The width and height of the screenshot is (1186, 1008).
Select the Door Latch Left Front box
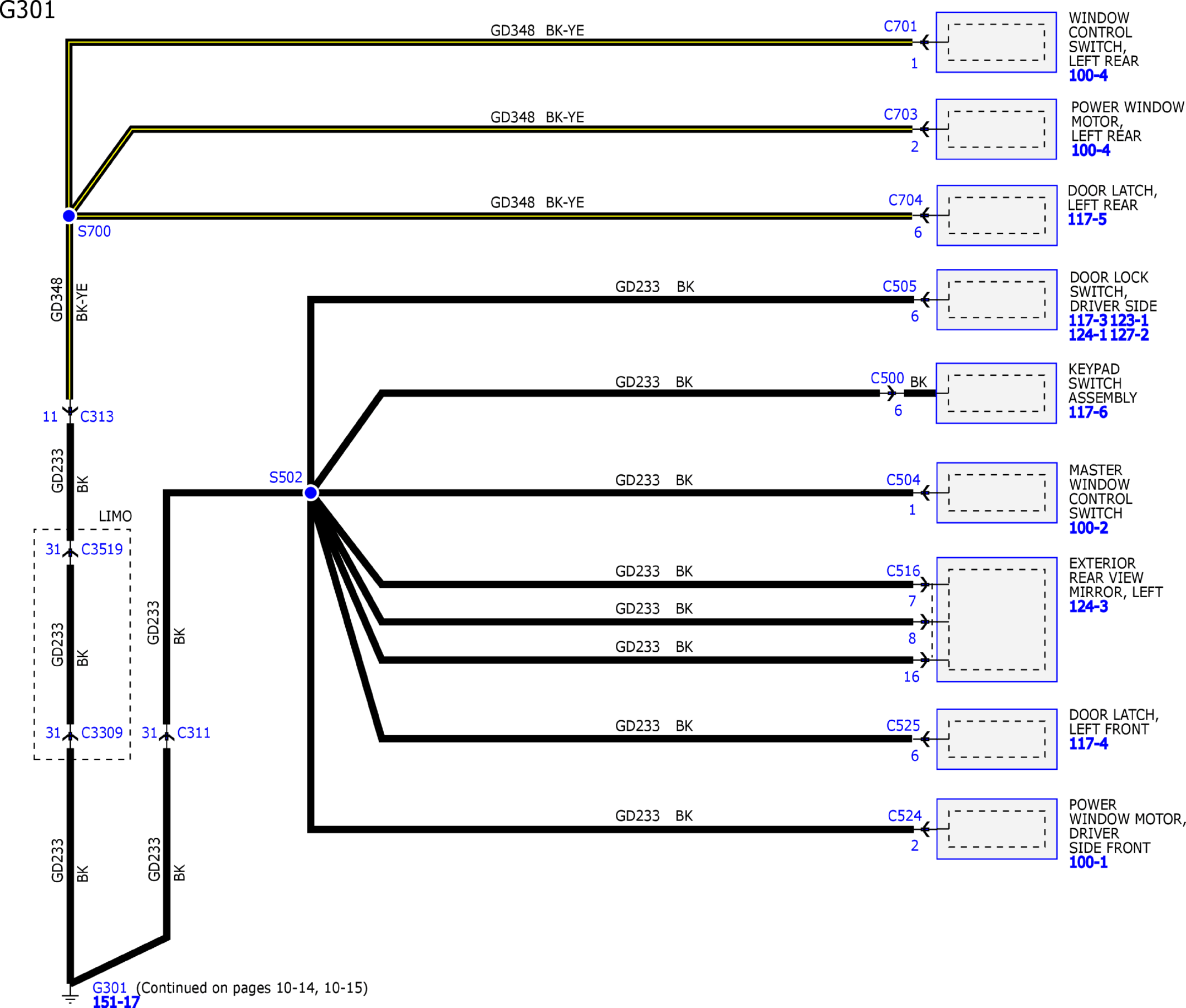(997, 739)
